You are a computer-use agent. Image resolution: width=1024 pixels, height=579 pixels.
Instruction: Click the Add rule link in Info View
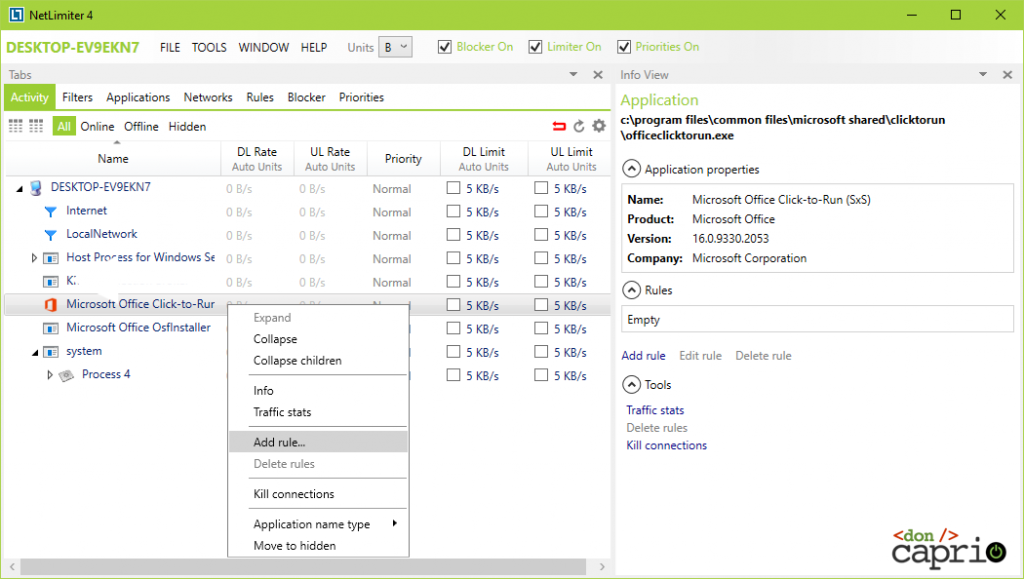pos(643,356)
